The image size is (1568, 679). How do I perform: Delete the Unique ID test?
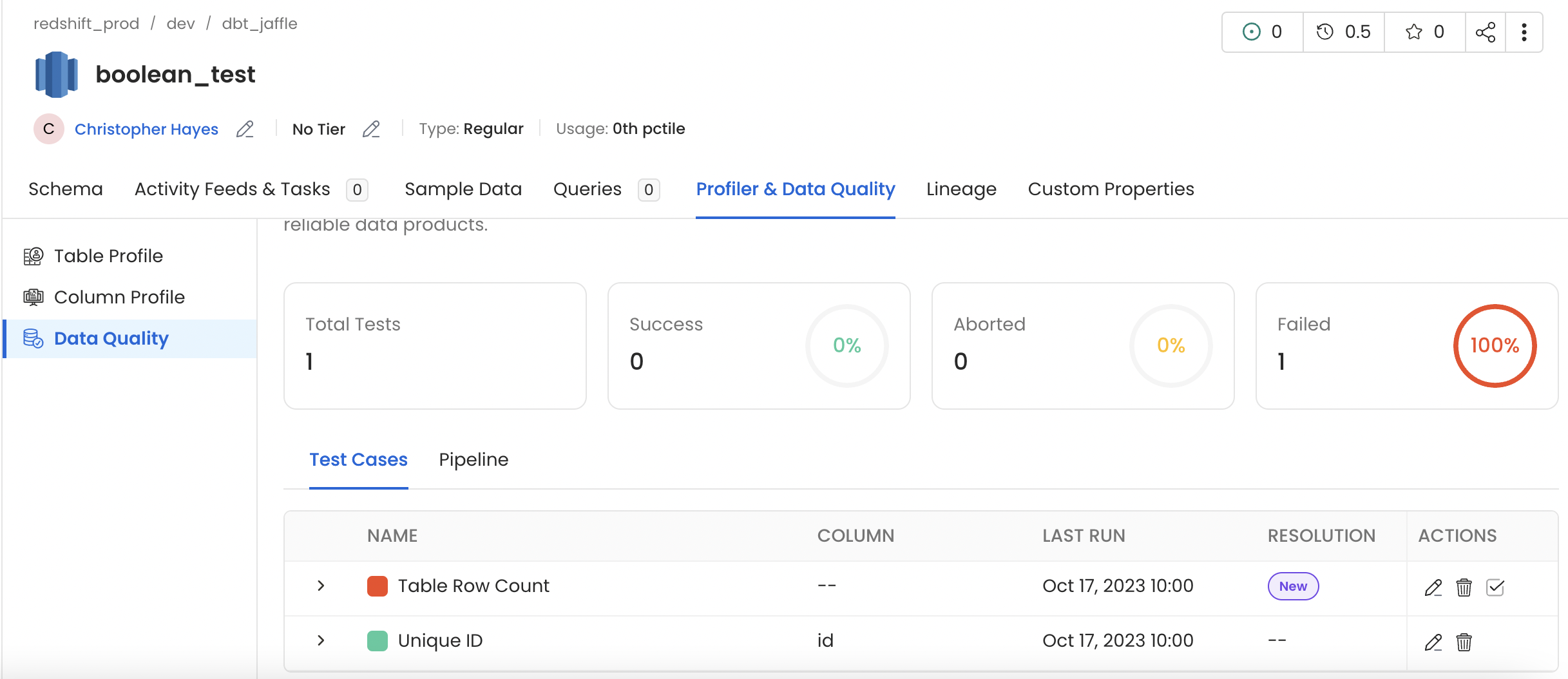pyautogui.click(x=1464, y=642)
